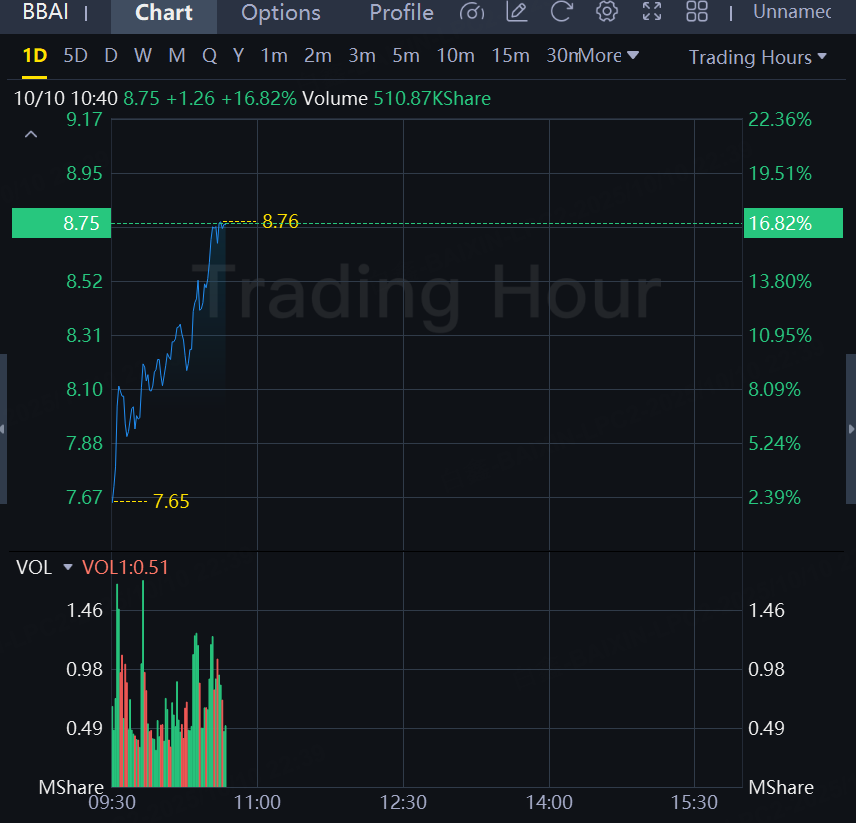The width and height of the screenshot is (856, 823).
Task: Collapse chart with the up chevron
Action: point(31,135)
